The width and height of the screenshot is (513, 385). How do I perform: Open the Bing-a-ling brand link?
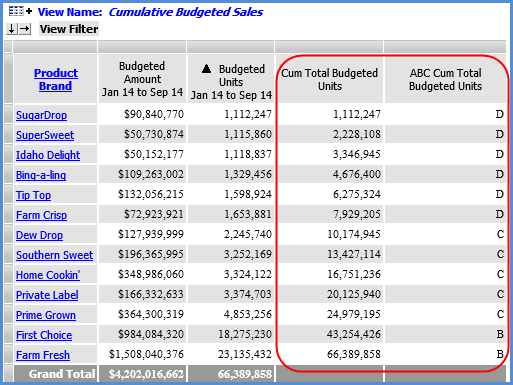[41, 175]
